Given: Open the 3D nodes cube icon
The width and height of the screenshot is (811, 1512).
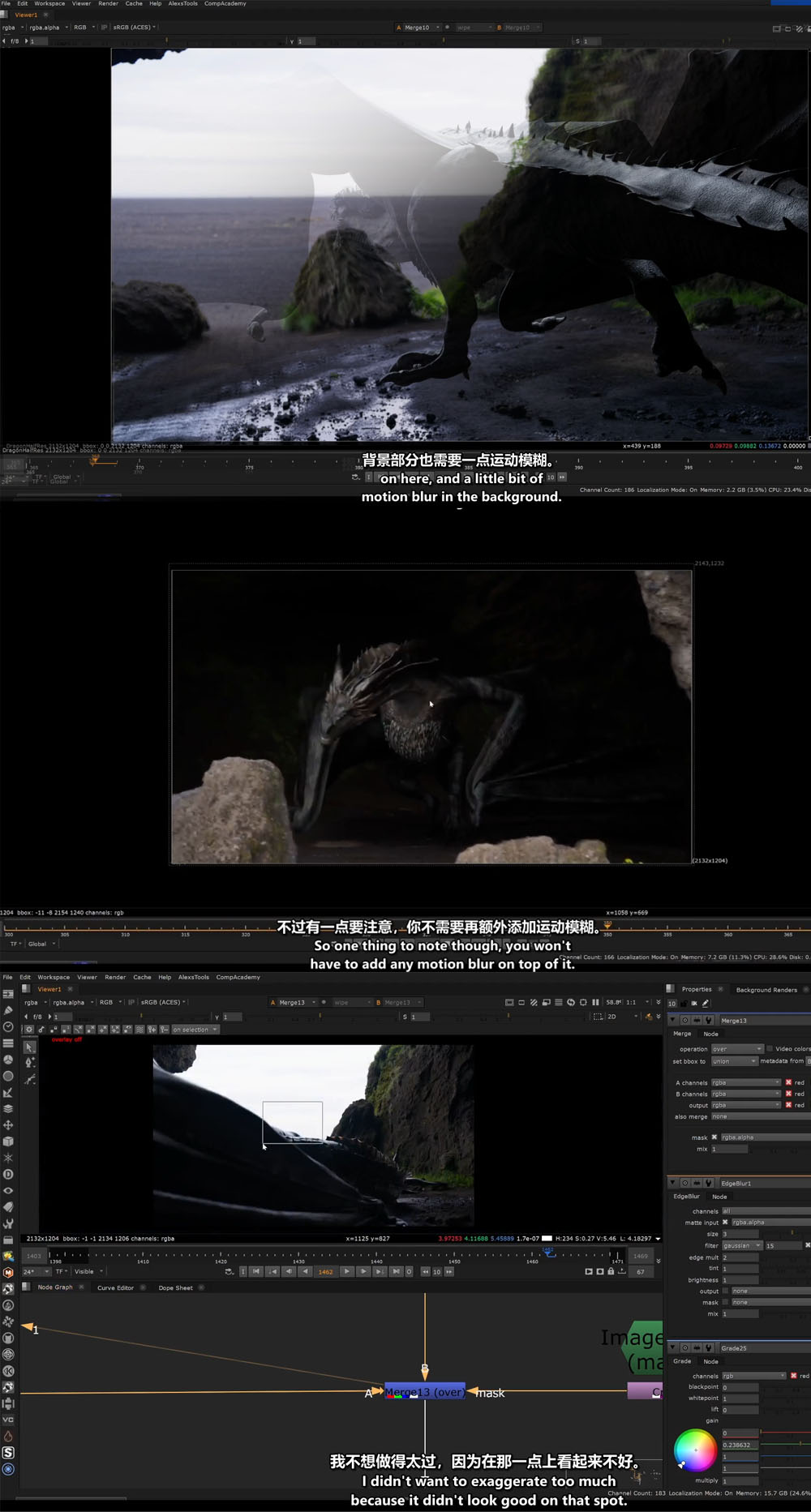Looking at the screenshot, I should click(x=8, y=1141).
